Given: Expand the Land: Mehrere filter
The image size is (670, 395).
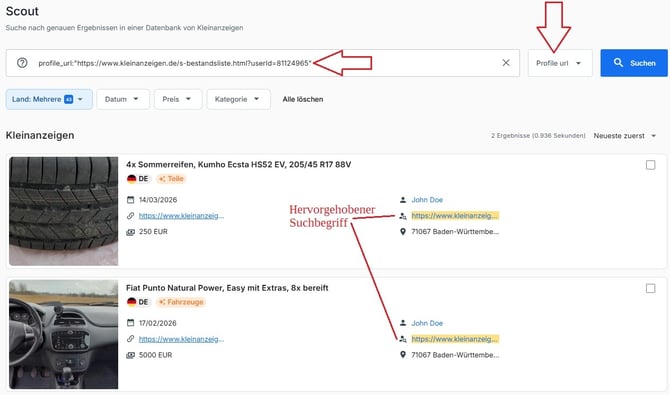Looking at the screenshot, I should point(49,99).
